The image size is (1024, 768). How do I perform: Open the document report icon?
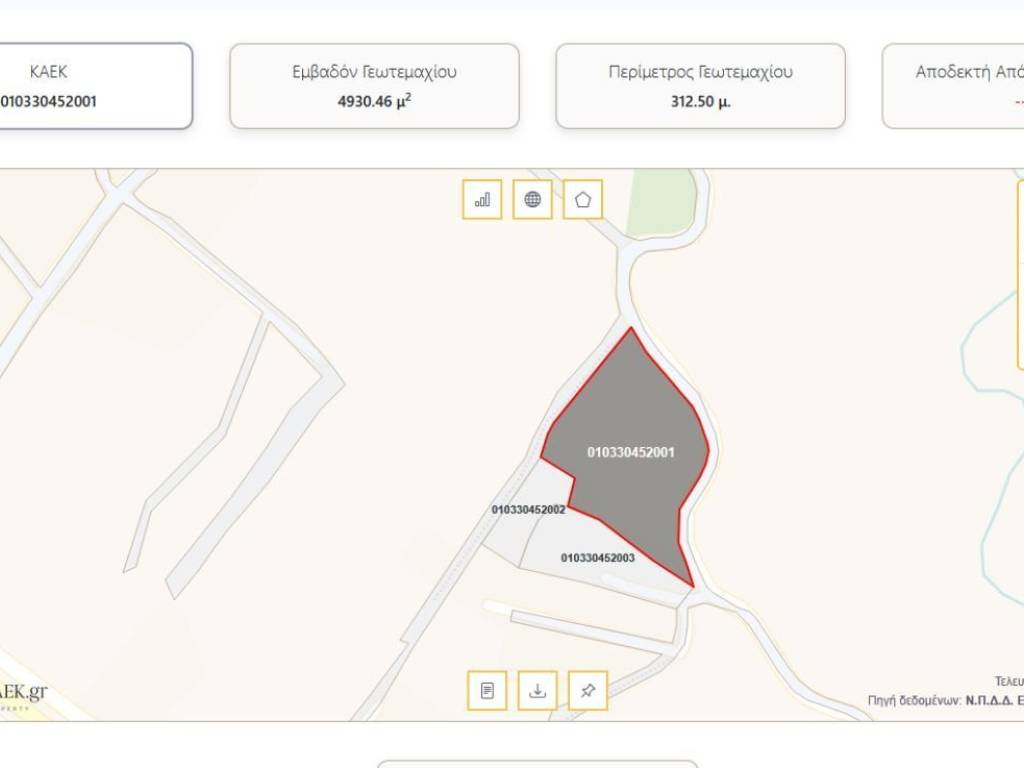pyautogui.click(x=487, y=690)
